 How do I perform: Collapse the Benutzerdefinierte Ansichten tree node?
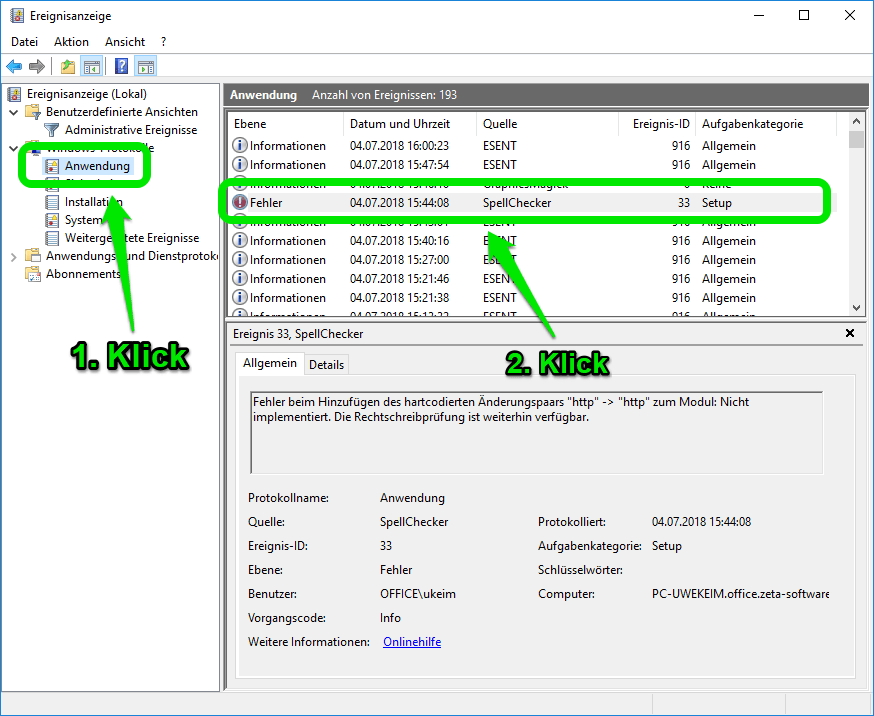point(13,112)
